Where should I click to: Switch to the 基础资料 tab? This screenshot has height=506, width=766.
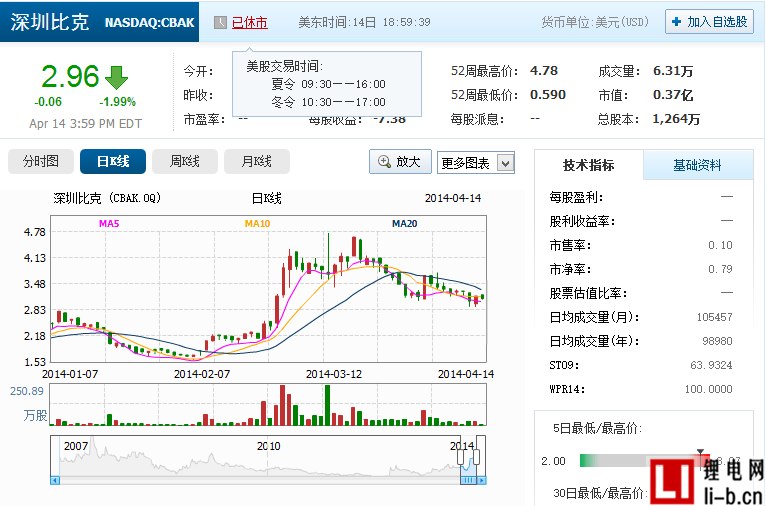698,165
